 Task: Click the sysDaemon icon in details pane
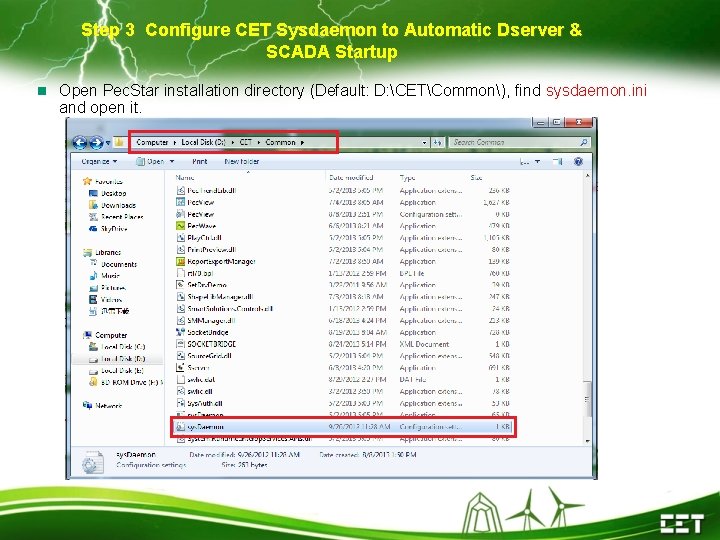point(93,461)
